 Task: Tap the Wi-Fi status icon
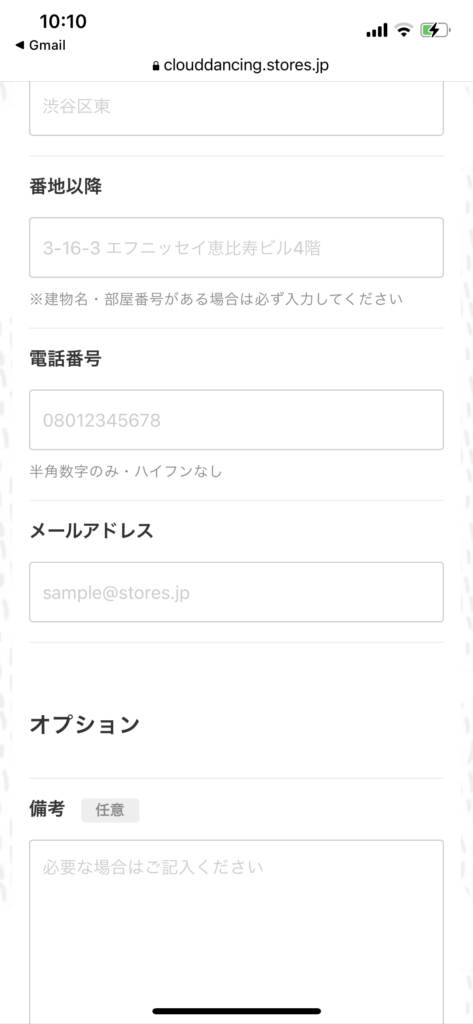click(x=404, y=30)
